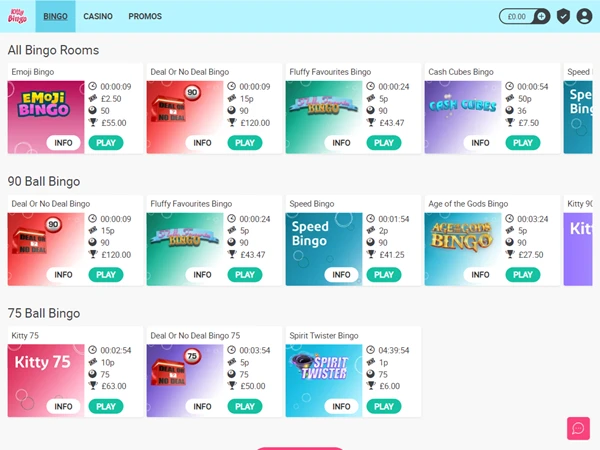This screenshot has width=600, height=450.
Task: Click the trophy prize icon for Emoji Bingo
Action: [x=93, y=122]
